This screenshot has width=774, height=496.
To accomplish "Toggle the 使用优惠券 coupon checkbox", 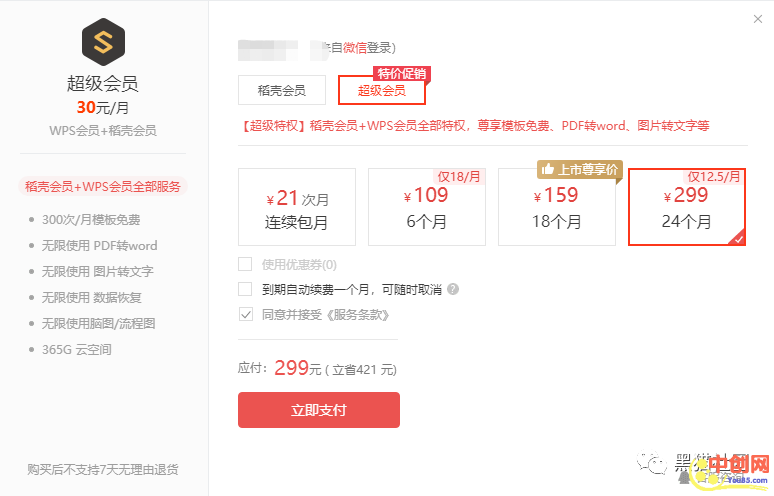I will click(x=245, y=264).
